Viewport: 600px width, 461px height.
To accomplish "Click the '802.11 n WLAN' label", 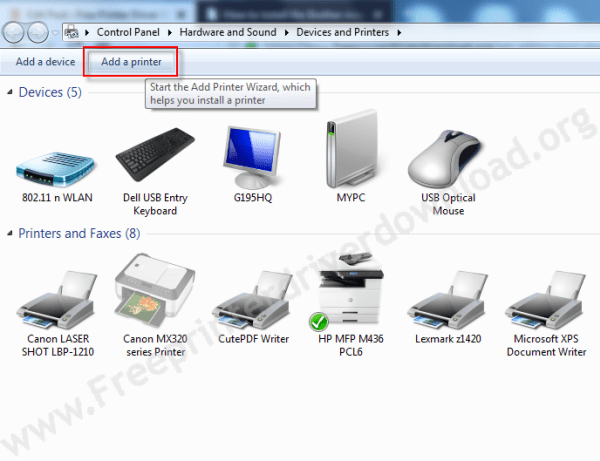I will (57, 197).
